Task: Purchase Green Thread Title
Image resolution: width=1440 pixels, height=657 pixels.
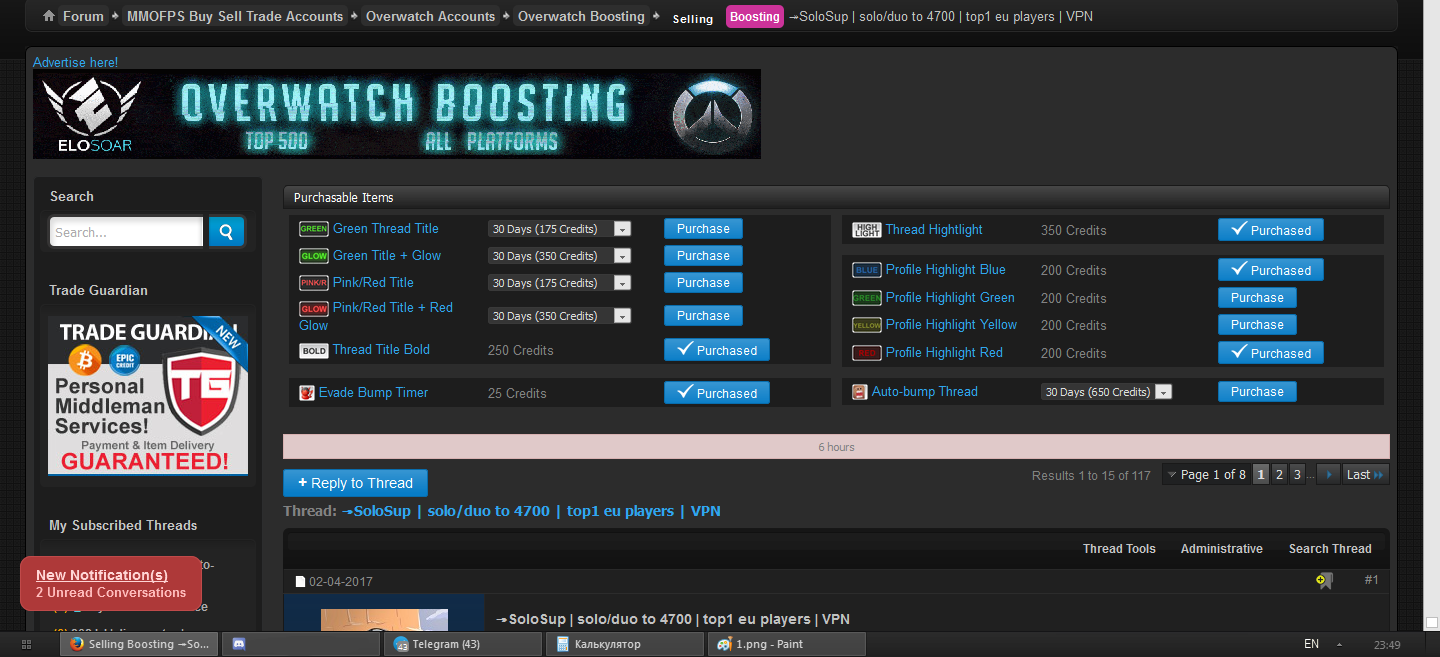Action: (703, 229)
